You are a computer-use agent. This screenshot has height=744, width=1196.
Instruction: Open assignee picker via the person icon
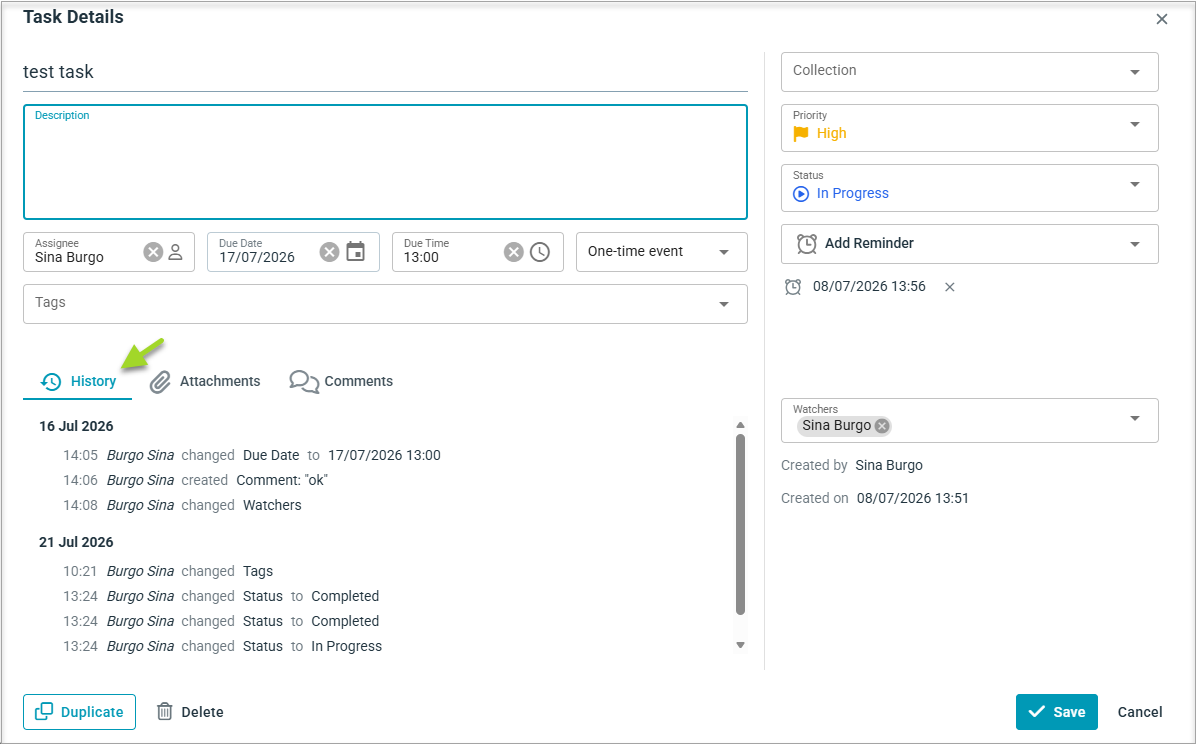tap(175, 252)
